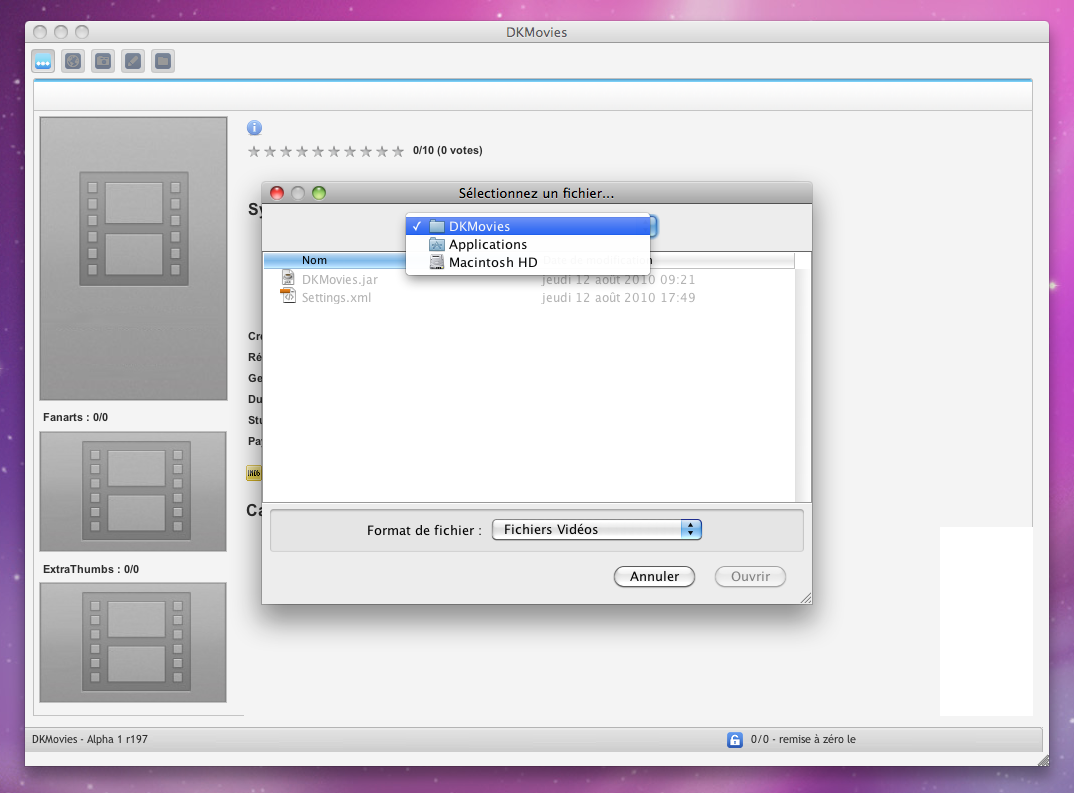Click the green zoom button on file dialog

point(319,193)
